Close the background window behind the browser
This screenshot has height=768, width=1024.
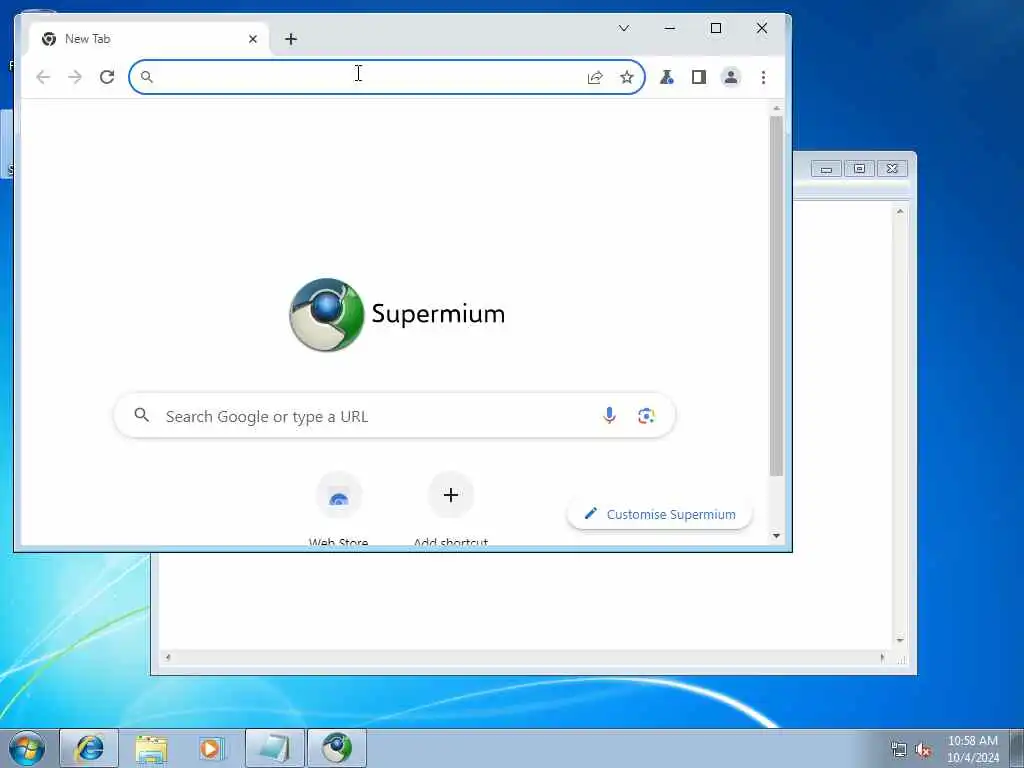click(x=892, y=169)
